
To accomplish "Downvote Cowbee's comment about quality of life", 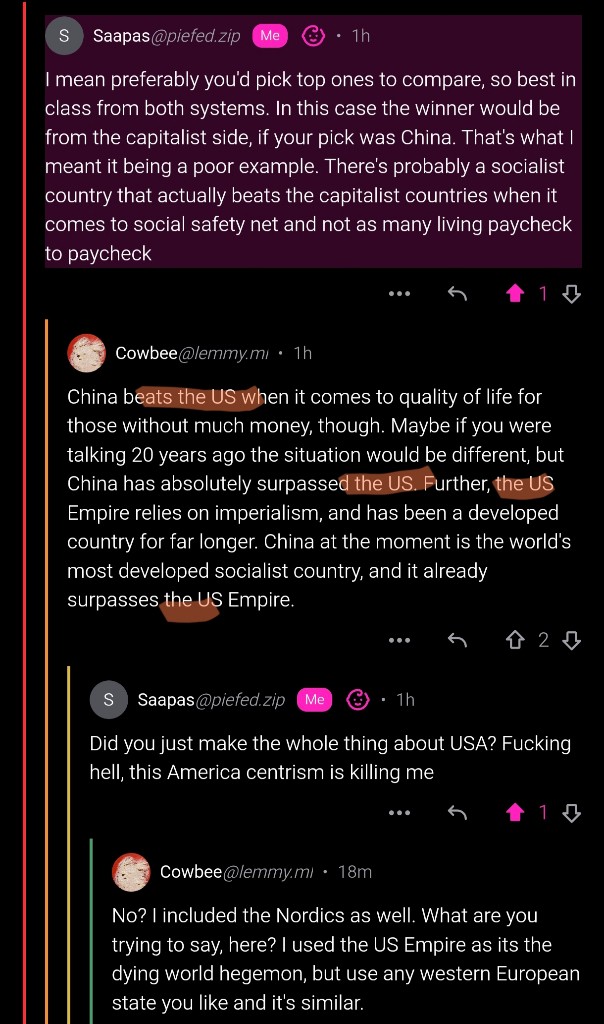I will [x=571, y=641].
